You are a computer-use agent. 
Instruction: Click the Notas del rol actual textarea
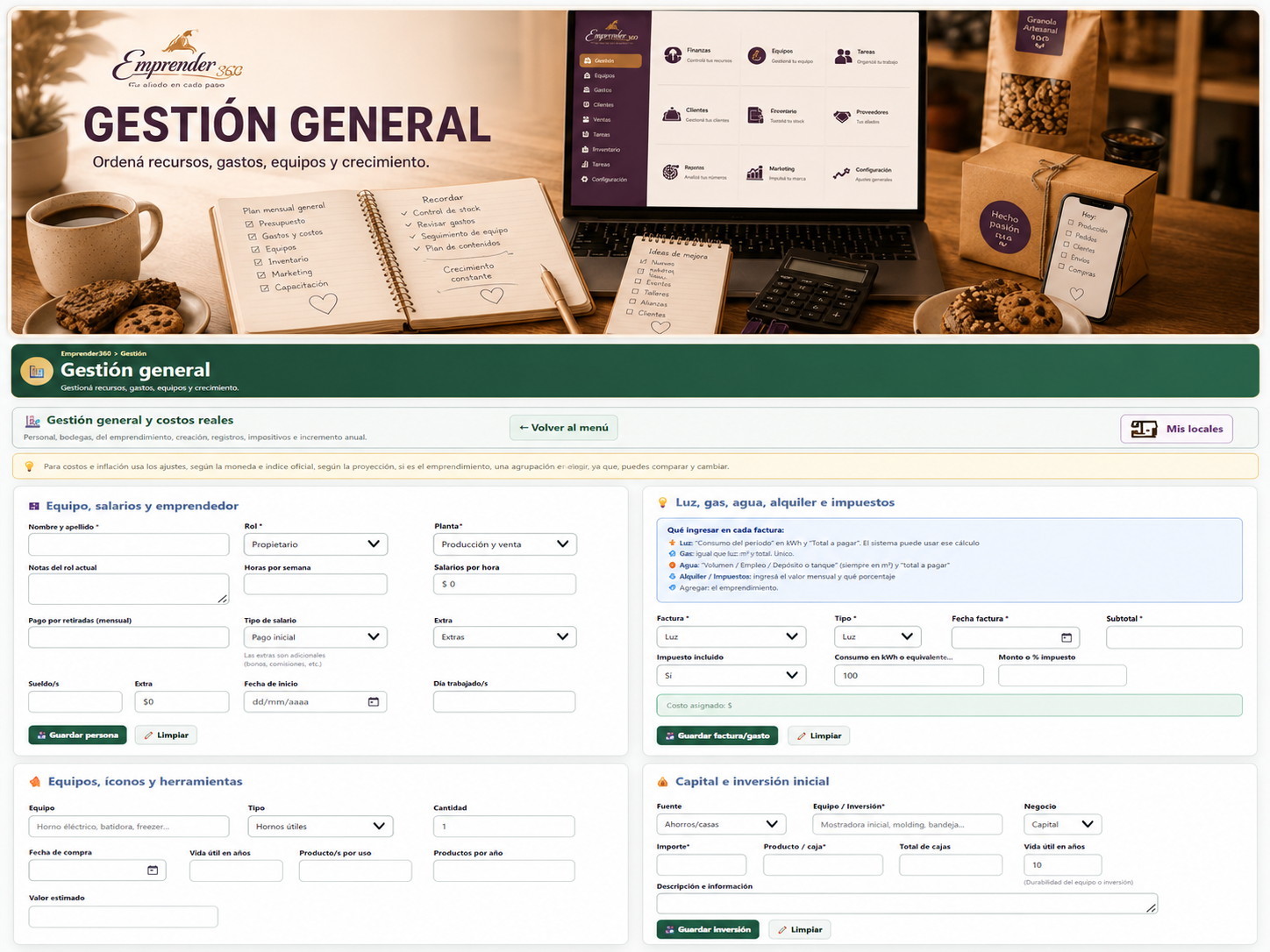click(129, 589)
